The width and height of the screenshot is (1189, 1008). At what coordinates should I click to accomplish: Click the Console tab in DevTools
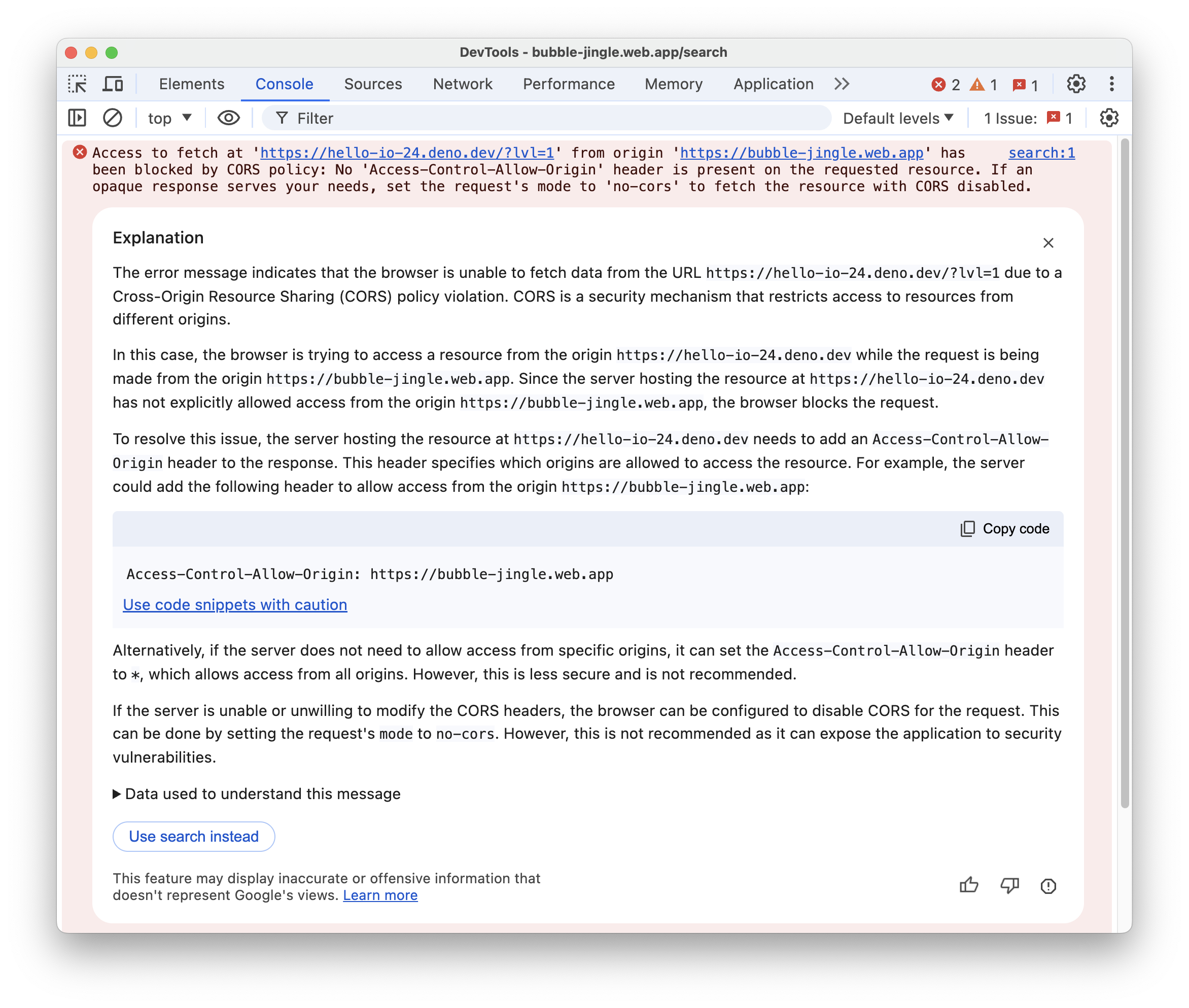tap(283, 84)
